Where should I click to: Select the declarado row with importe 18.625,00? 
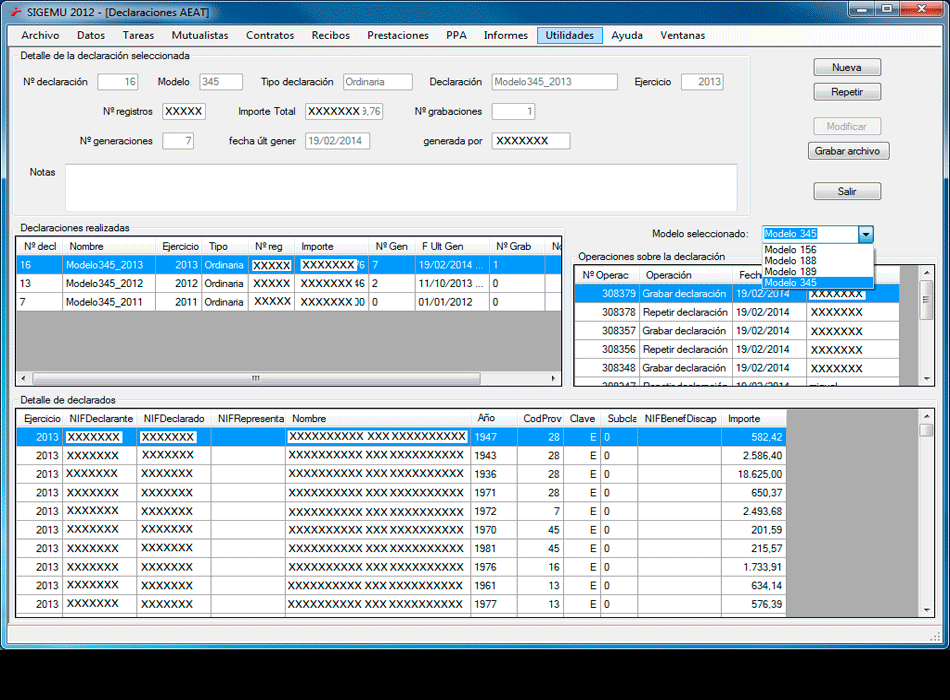pos(401,474)
